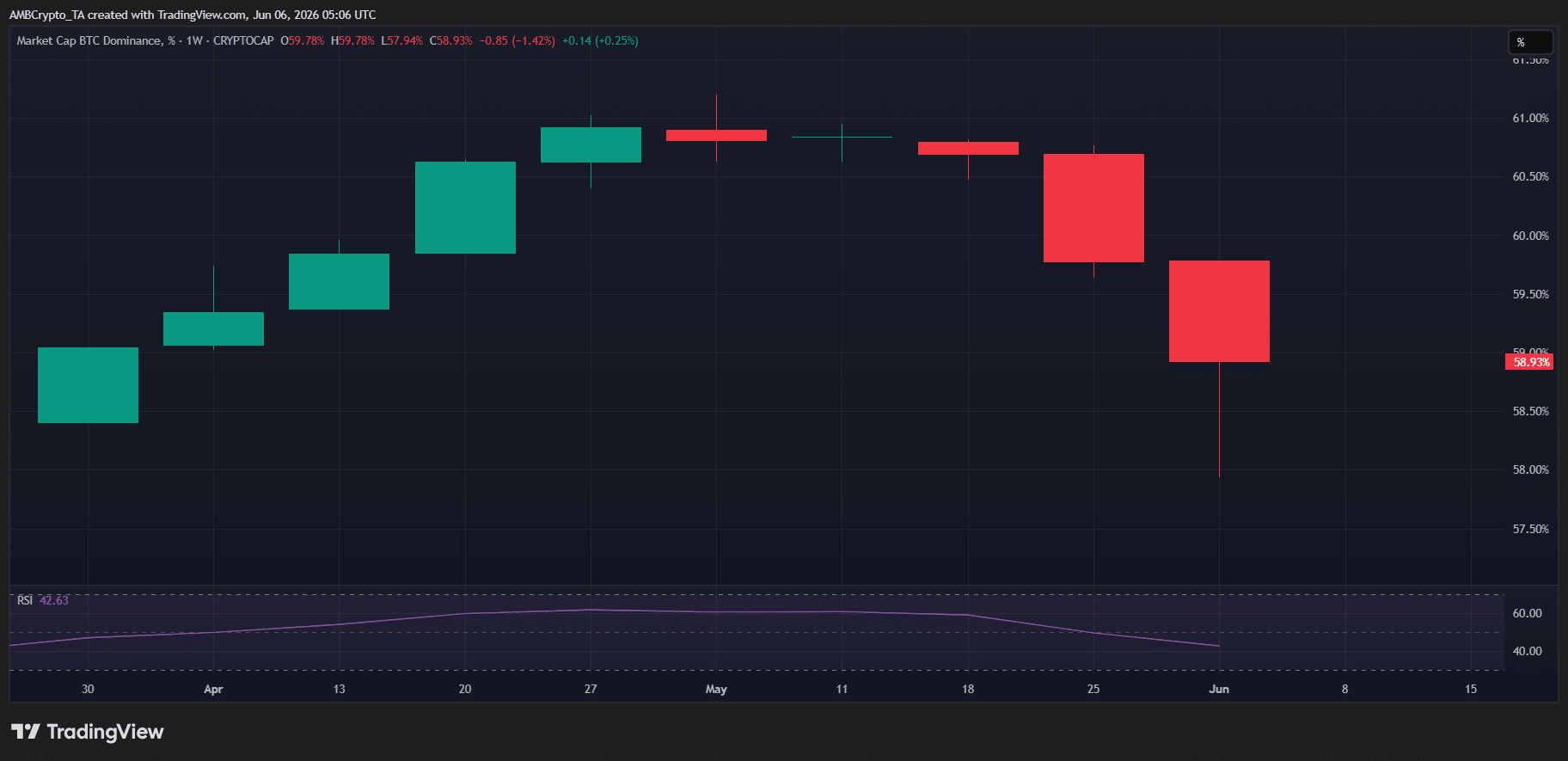Click the 15 date label on time axis

1471,689
